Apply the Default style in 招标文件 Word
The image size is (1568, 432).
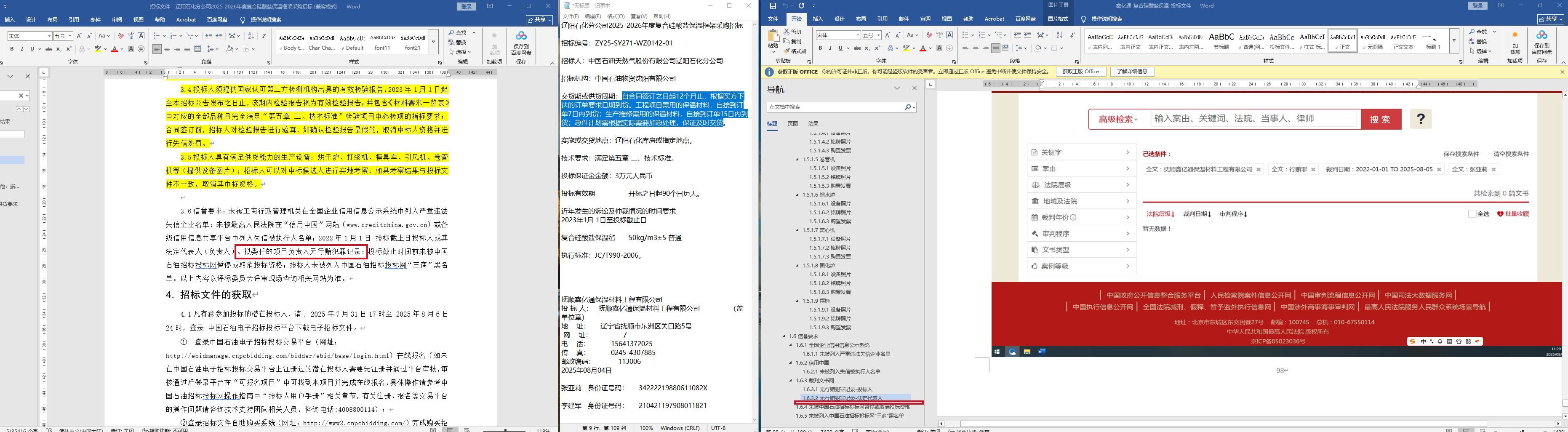(352, 42)
